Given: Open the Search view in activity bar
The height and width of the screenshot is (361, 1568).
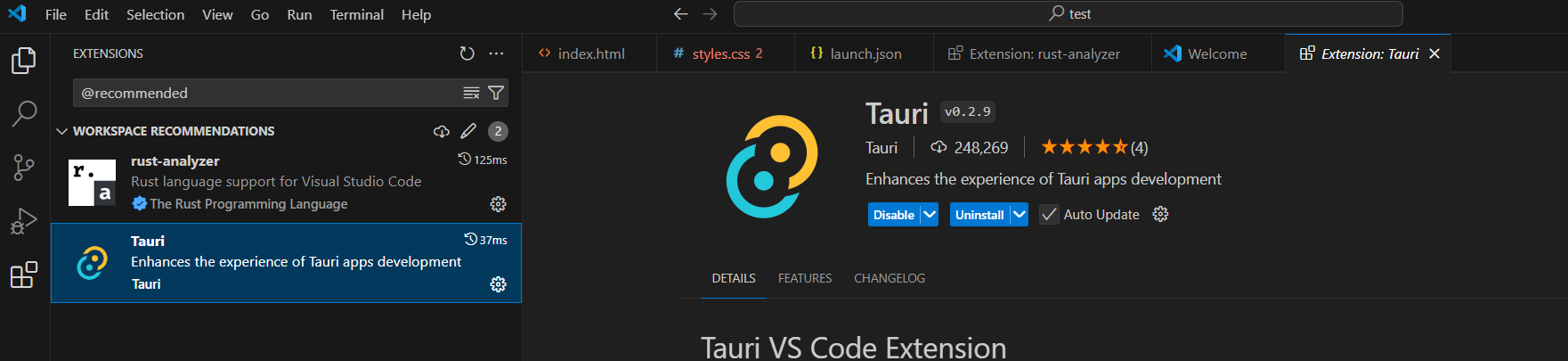Looking at the screenshot, I should point(24,113).
